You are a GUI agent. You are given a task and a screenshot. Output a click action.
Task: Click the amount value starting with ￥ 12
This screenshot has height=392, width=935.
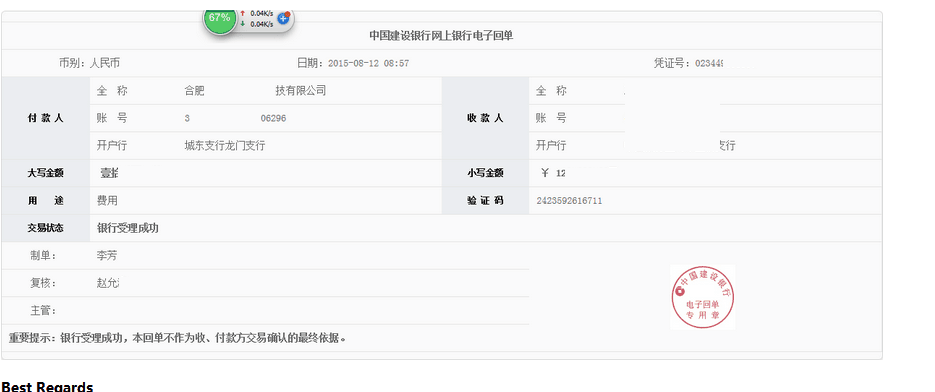[x=553, y=173]
